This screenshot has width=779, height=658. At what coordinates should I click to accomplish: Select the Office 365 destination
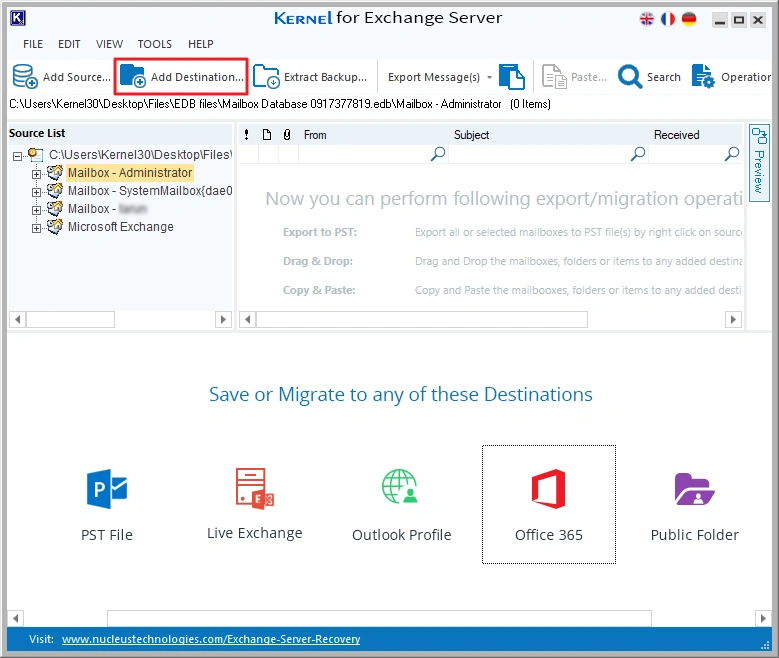point(548,490)
